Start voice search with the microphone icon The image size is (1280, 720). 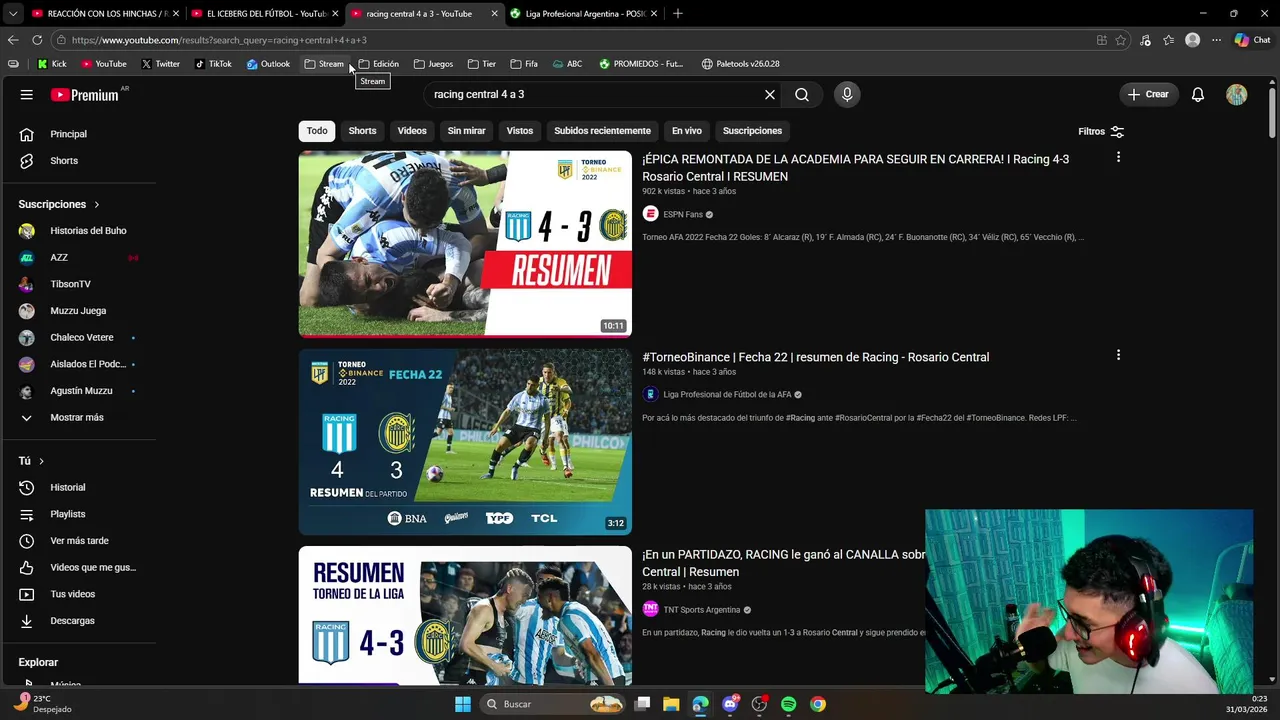(x=847, y=95)
